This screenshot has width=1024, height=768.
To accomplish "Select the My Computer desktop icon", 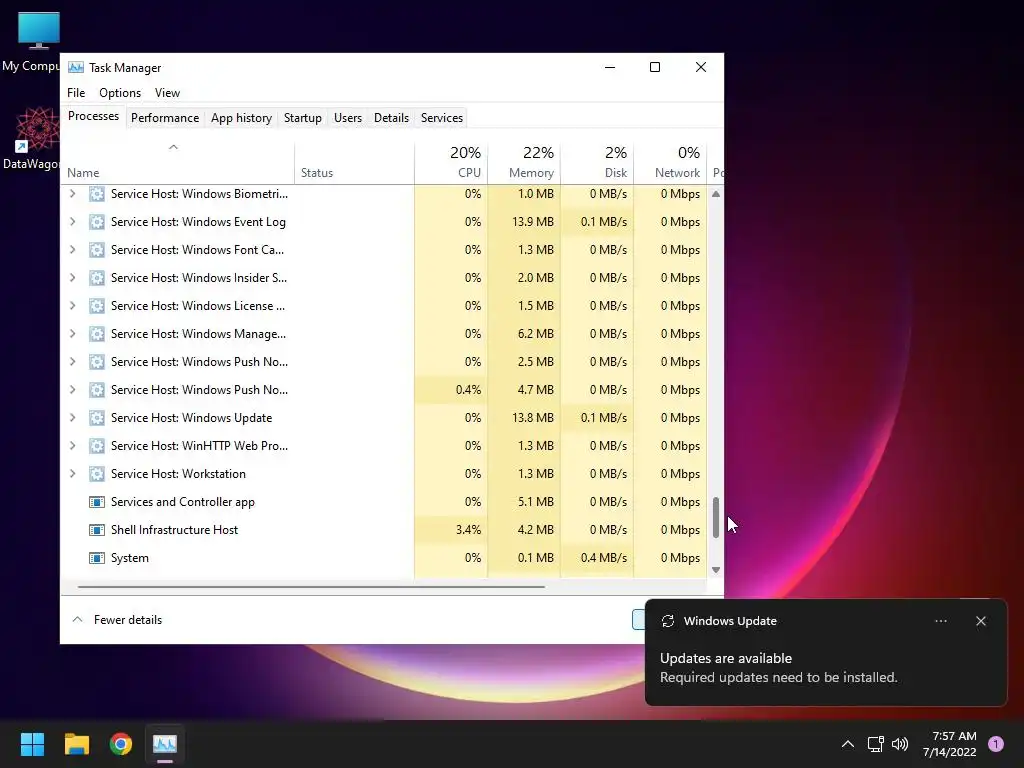I will 31,42.
